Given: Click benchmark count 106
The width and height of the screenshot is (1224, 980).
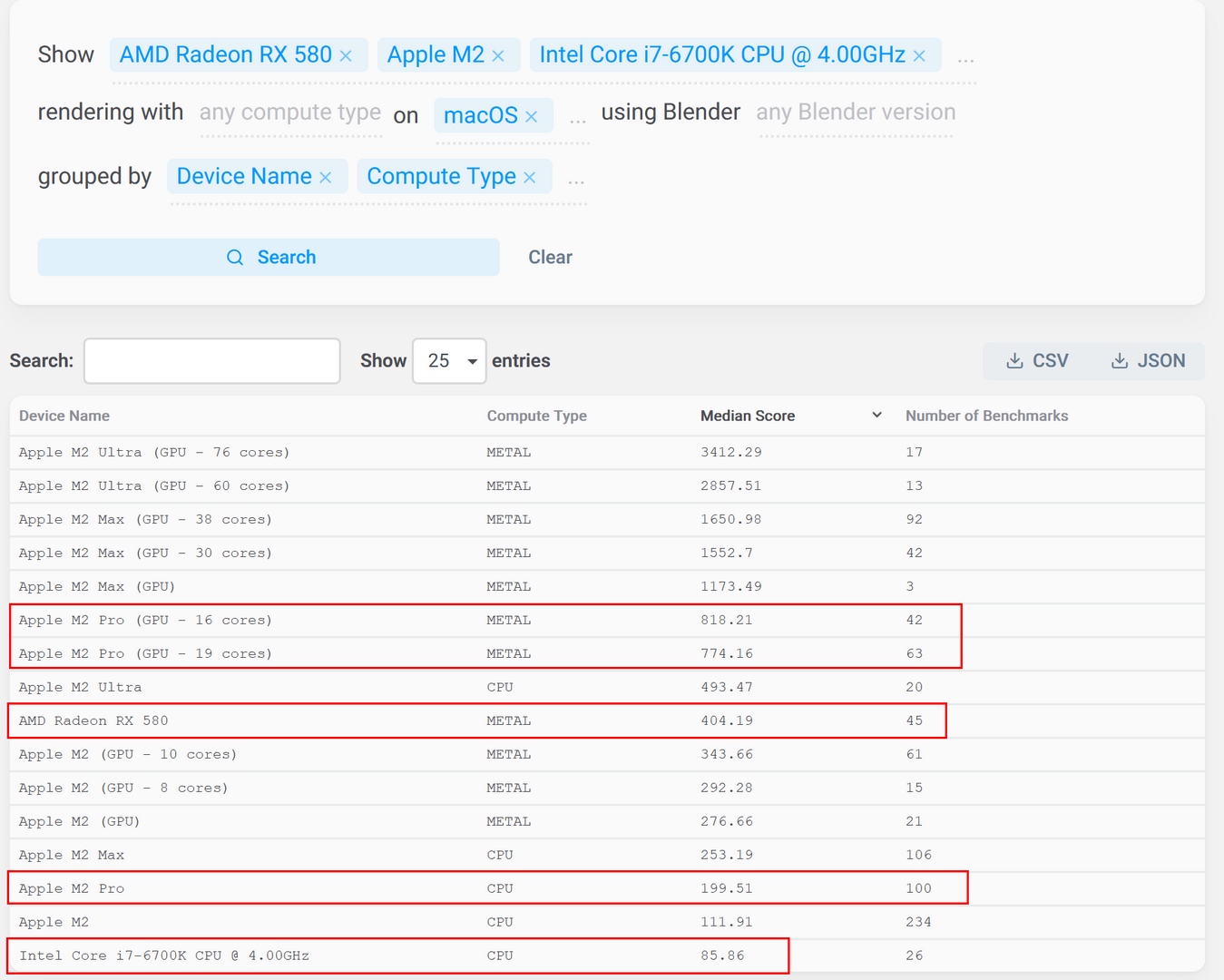Looking at the screenshot, I should 919,855.
